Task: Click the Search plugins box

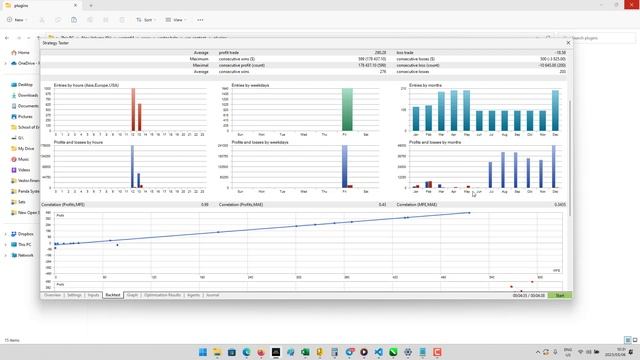Action: [x=598, y=38]
